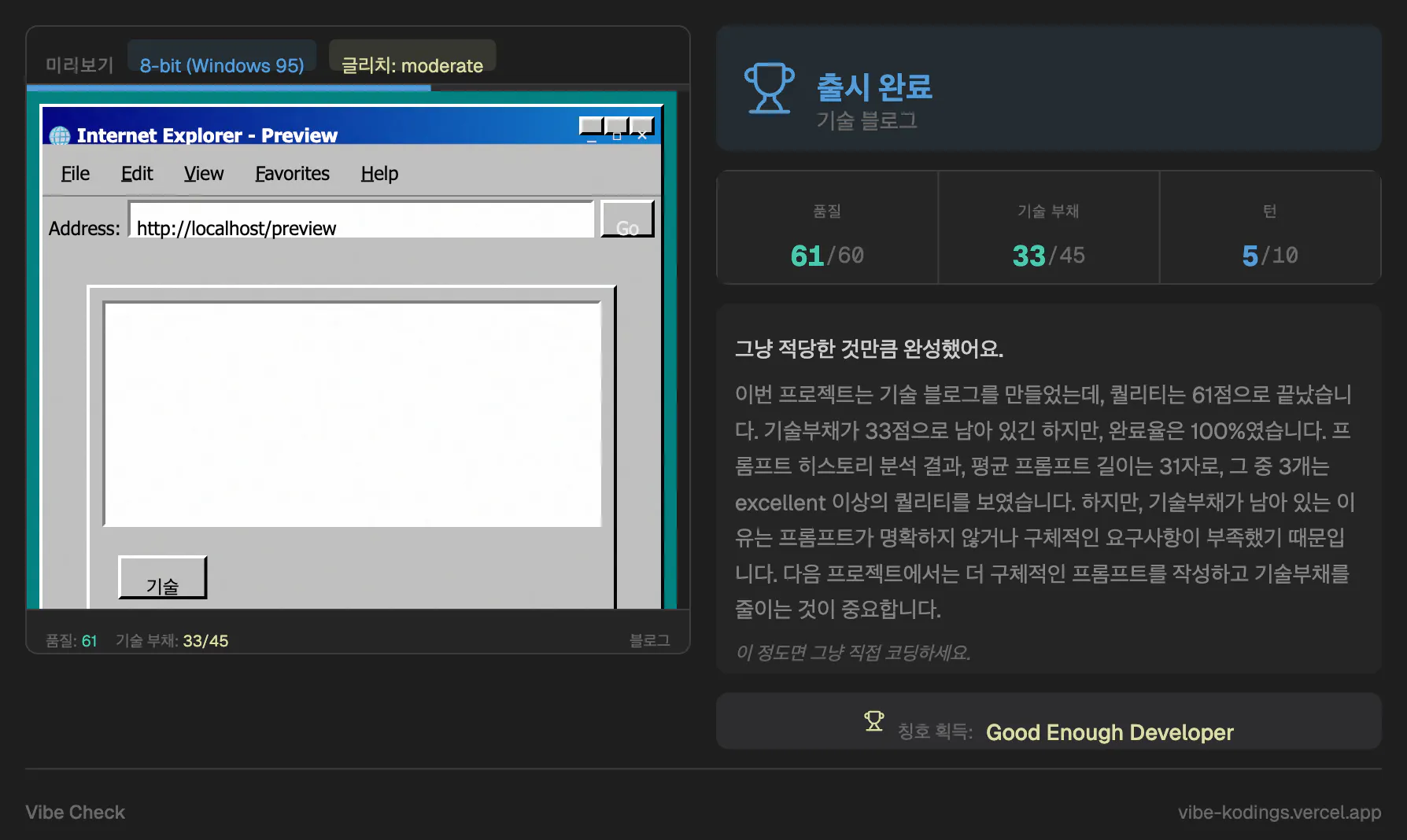Click the Good Enough Developer title
This screenshot has width=1407, height=840.
pos(1110,732)
